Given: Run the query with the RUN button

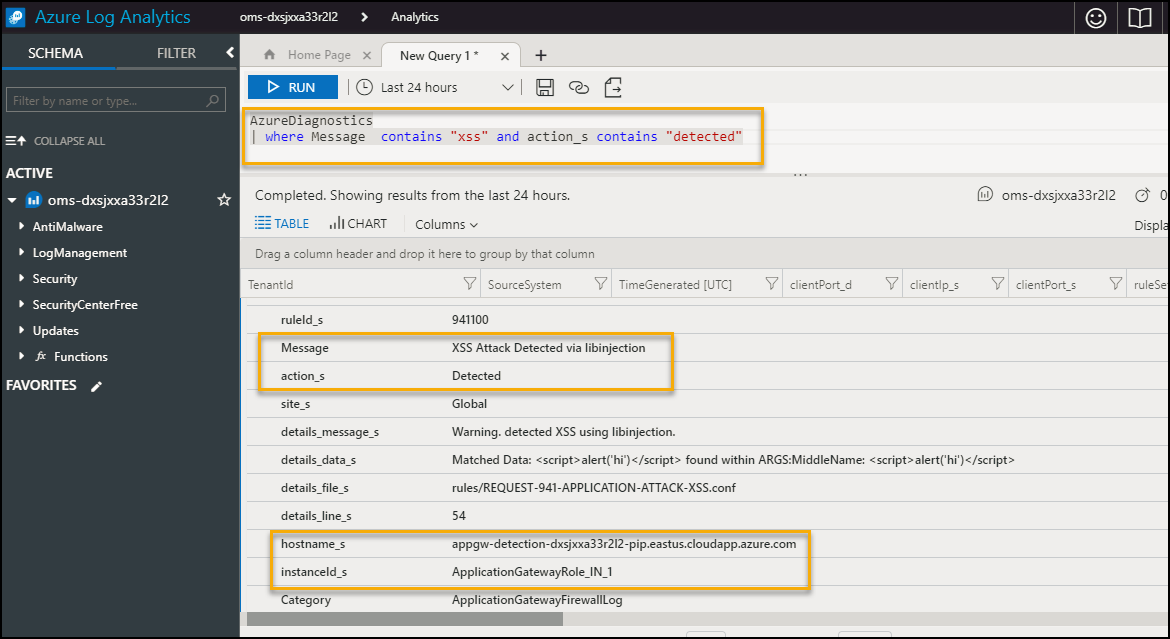Looking at the screenshot, I should click(292, 87).
